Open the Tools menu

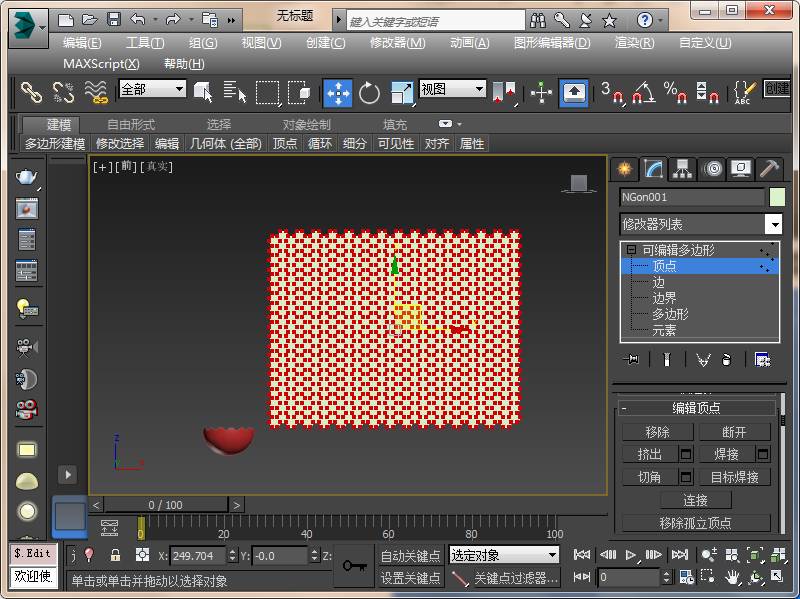[x=145, y=43]
